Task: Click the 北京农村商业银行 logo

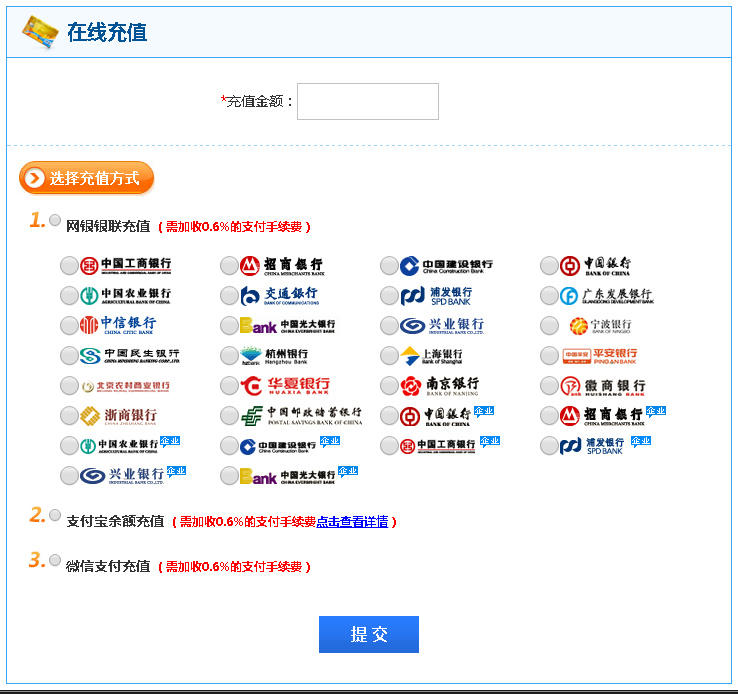Action: click(x=125, y=386)
